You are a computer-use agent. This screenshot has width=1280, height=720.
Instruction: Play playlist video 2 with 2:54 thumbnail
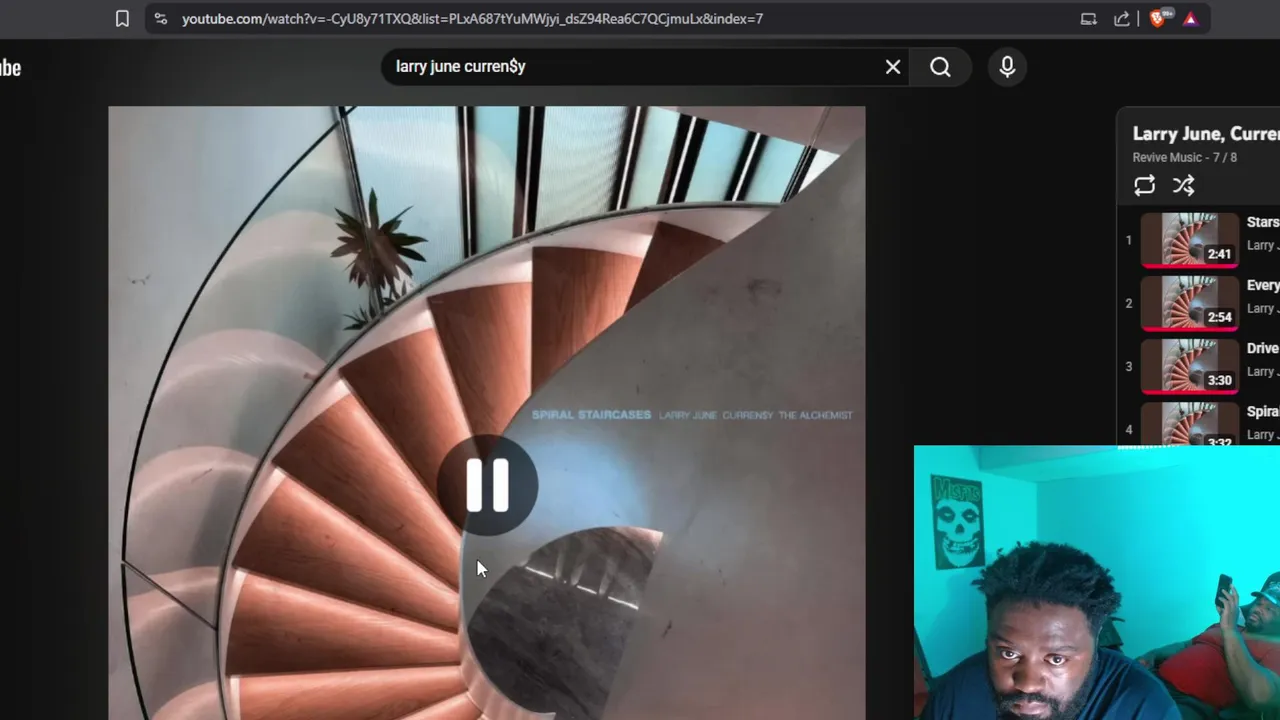click(x=1190, y=303)
